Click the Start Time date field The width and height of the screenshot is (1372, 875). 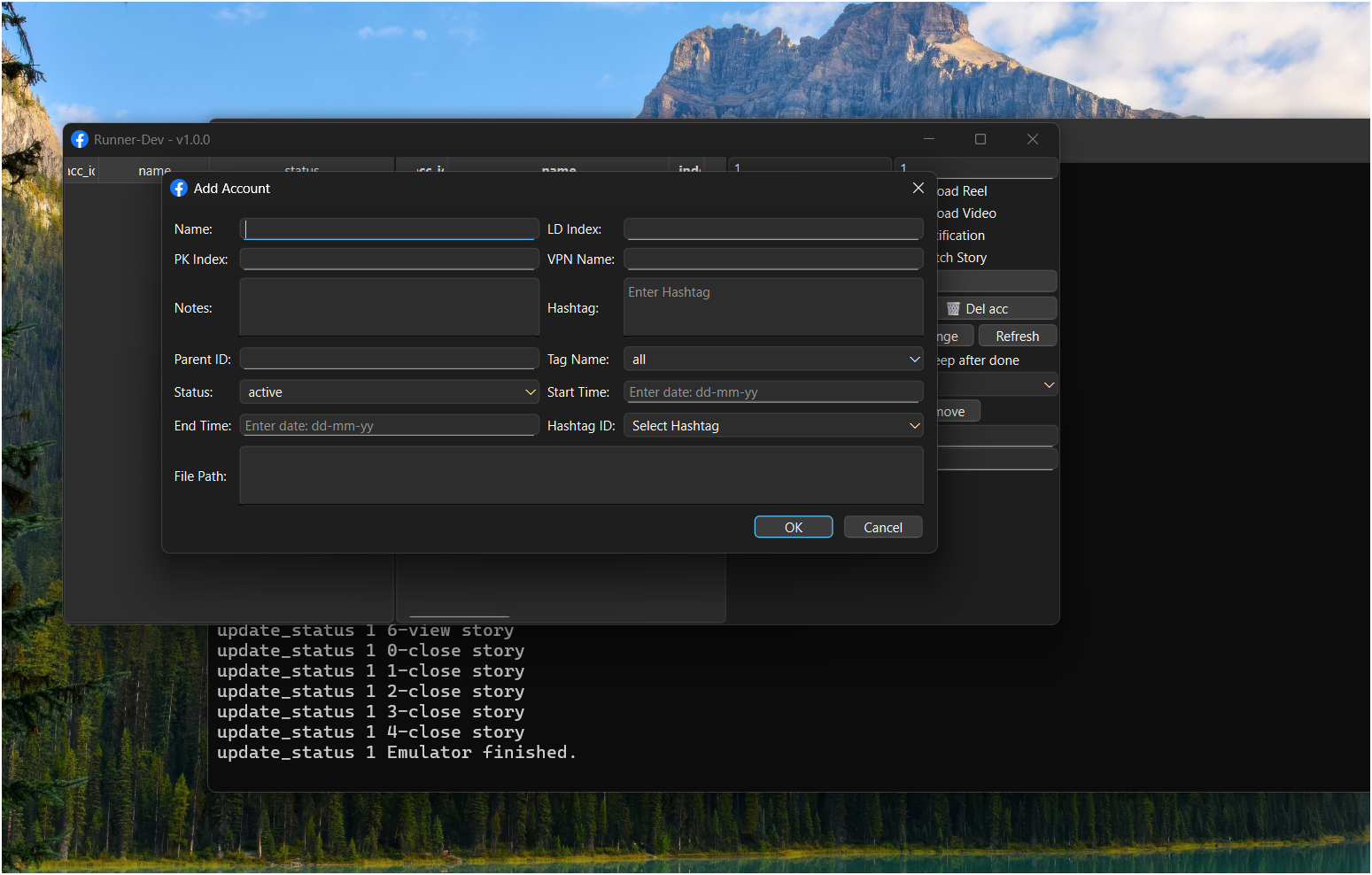pos(772,391)
